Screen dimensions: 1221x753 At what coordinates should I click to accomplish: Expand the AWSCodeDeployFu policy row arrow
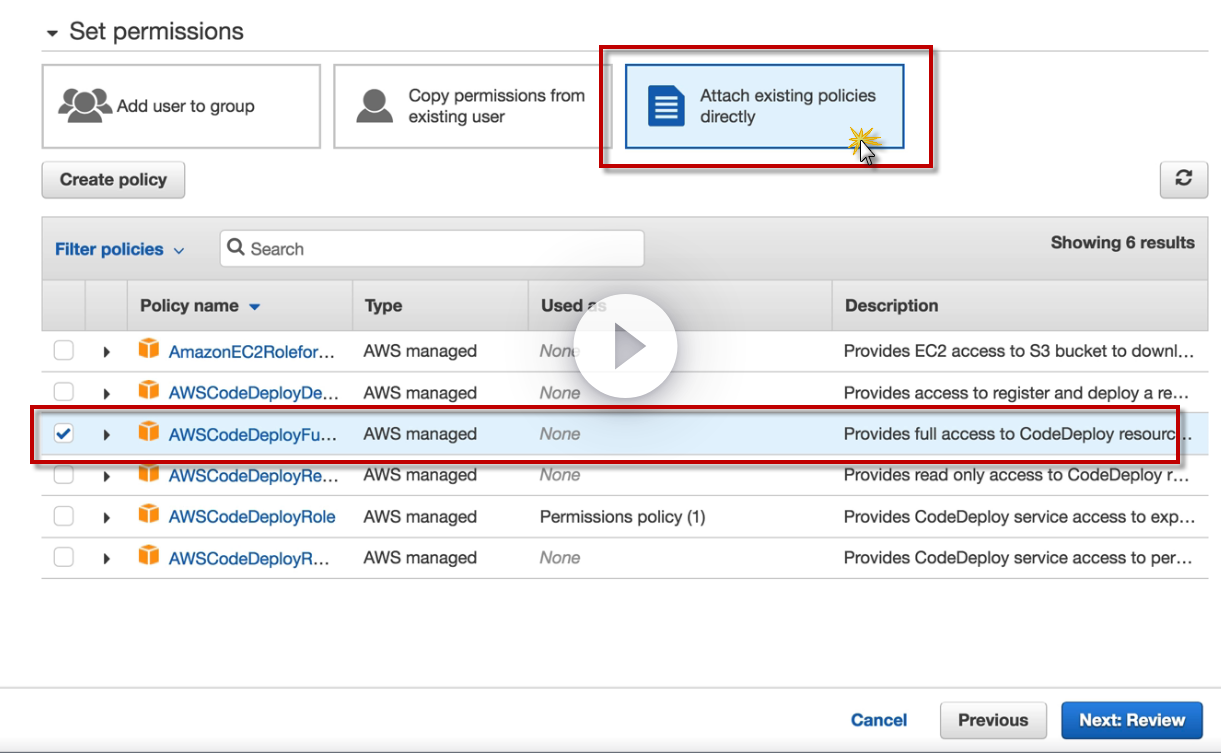[107, 435]
